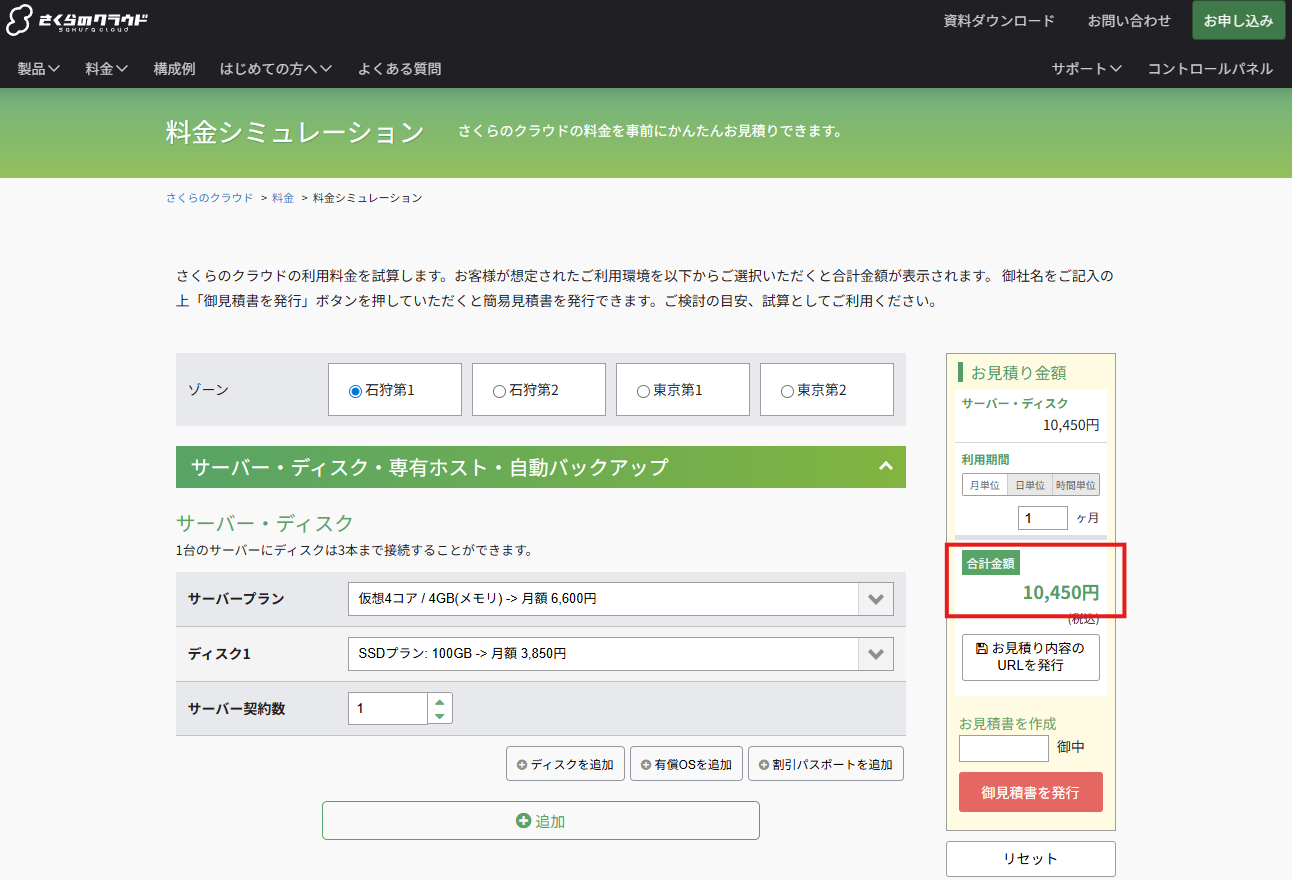The width and height of the screenshot is (1292, 880).
Task: Click the 御見積書を発行 button
Action: [x=1030, y=791]
